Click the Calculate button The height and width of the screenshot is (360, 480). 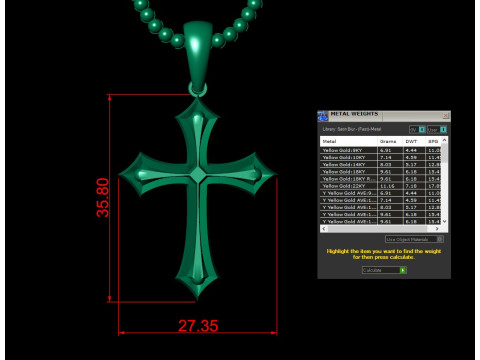[384, 270]
